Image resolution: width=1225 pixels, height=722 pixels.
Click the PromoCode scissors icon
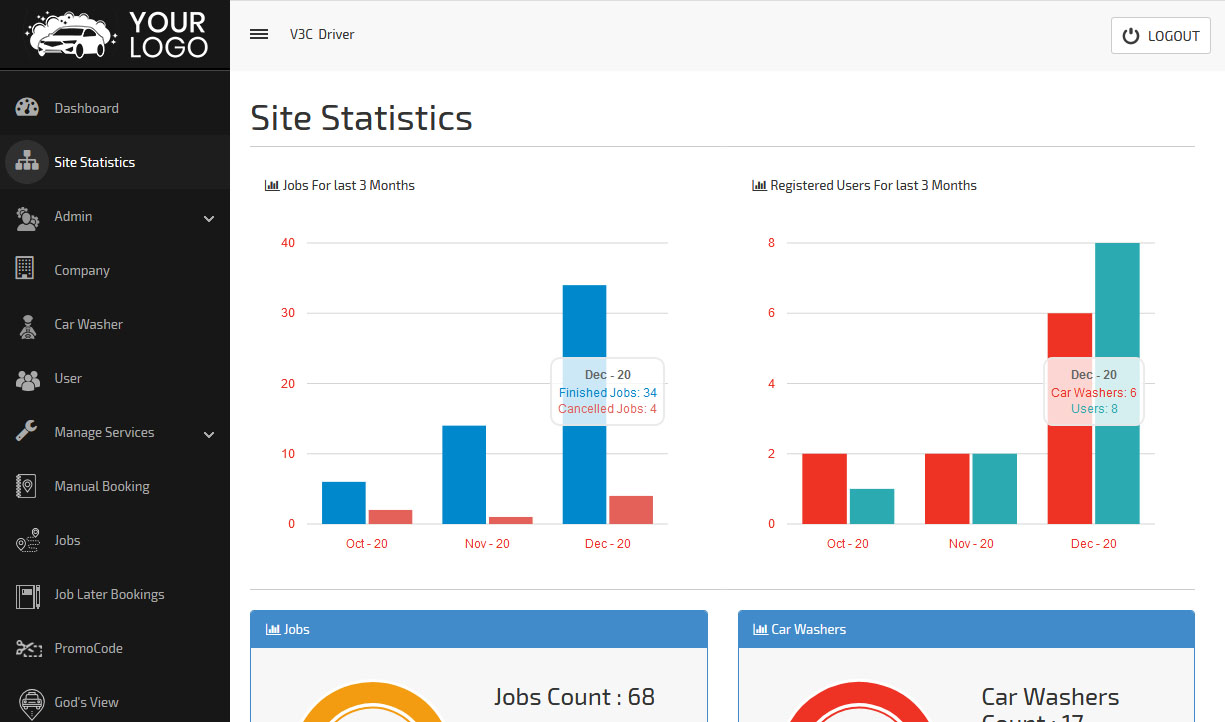coord(27,649)
